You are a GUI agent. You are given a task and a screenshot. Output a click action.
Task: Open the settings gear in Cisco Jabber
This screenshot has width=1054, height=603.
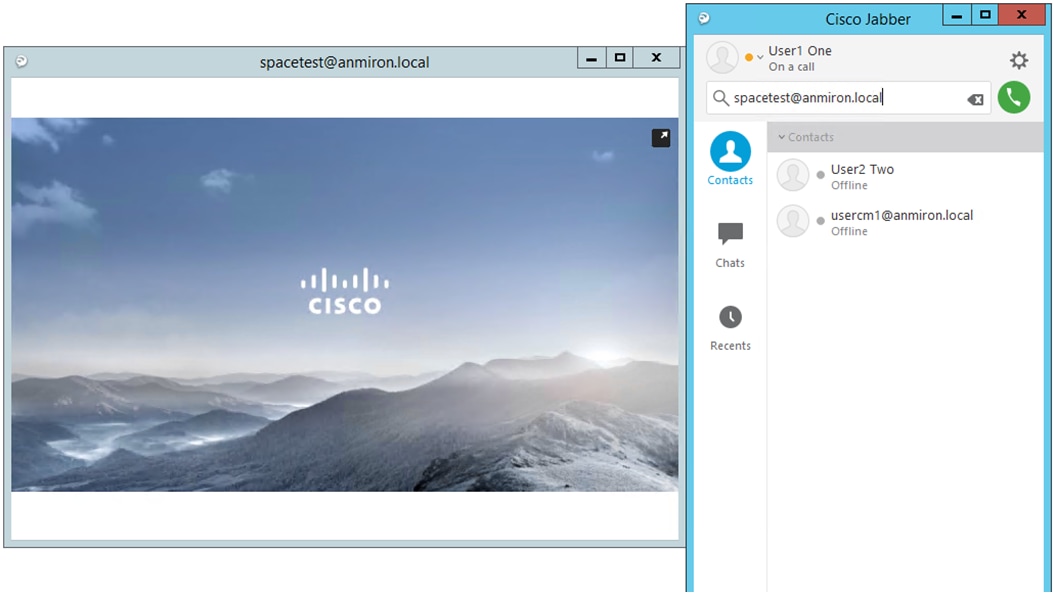1019,61
